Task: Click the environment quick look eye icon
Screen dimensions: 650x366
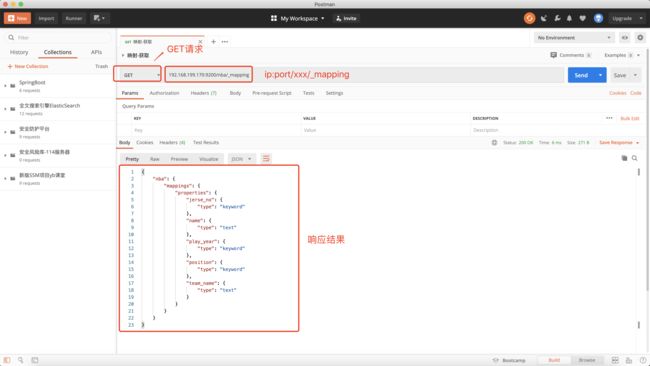Action: click(x=624, y=38)
